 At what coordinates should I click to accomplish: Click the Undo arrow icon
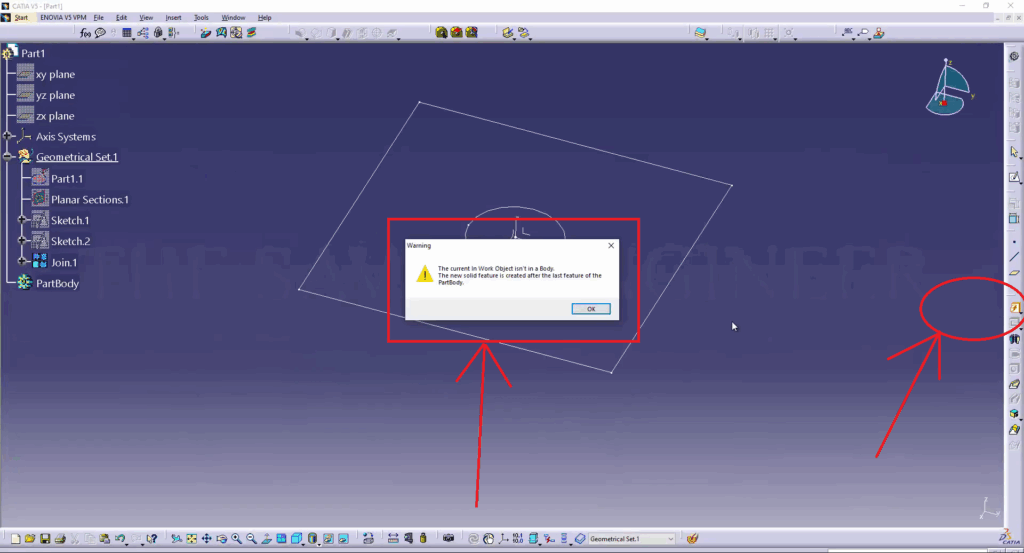tap(119, 539)
